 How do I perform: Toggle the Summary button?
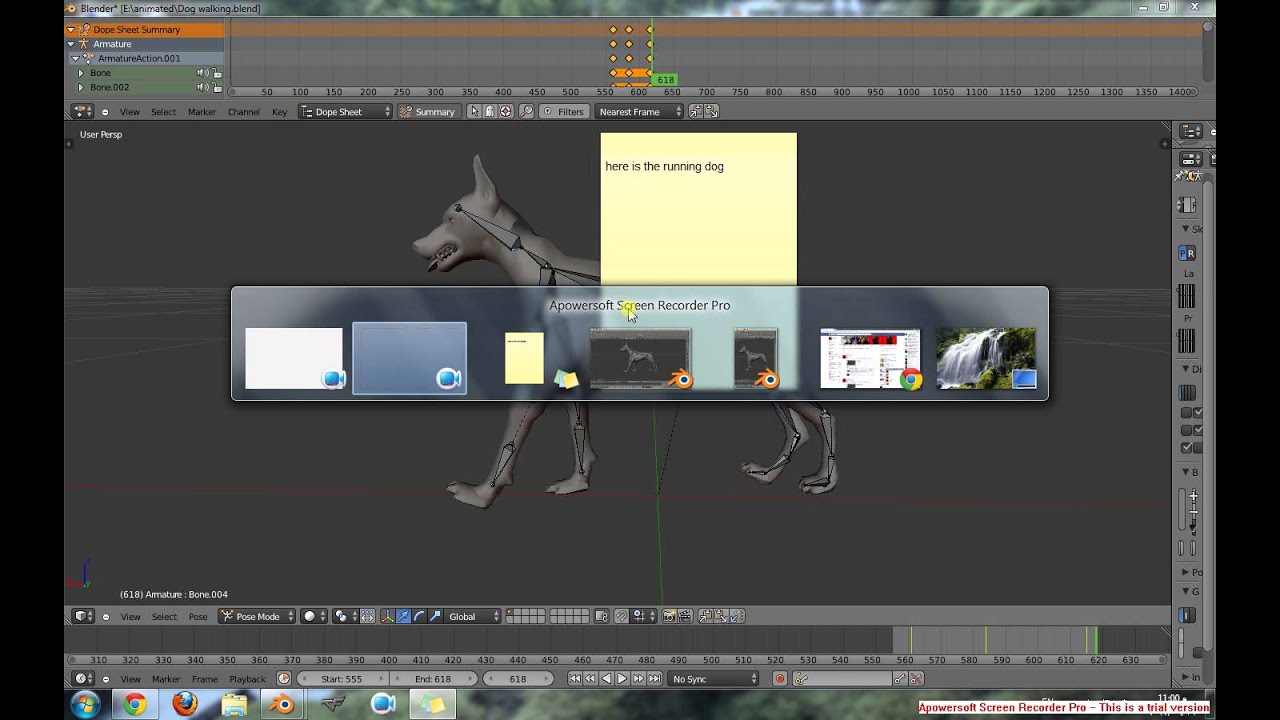(427, 112)
